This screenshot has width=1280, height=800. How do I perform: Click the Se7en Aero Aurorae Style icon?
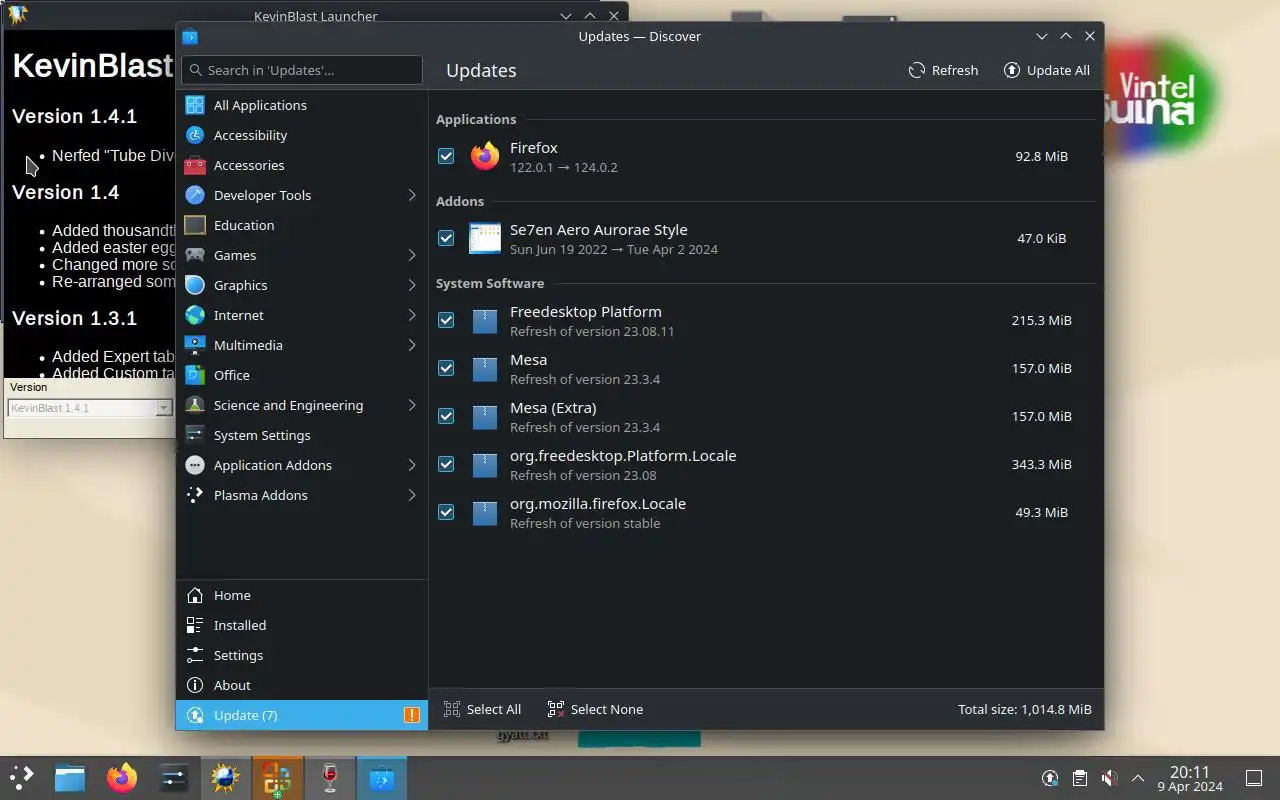coord(485,238)
